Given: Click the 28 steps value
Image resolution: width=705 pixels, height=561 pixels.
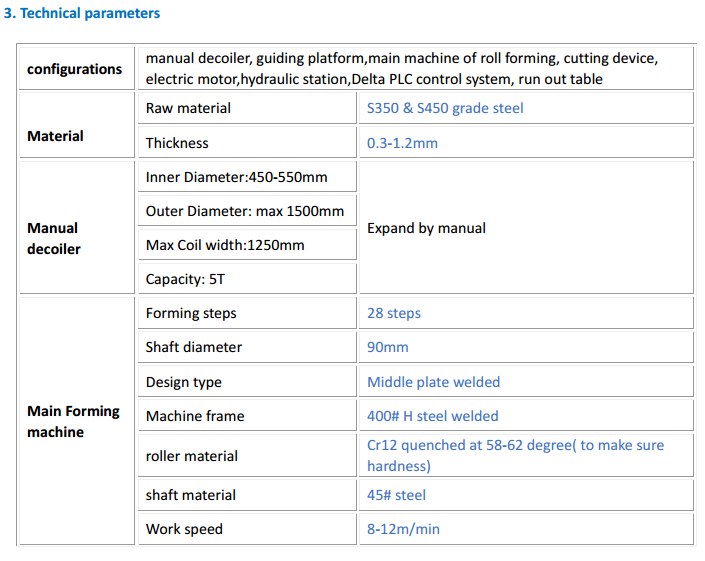Looking at the screenshot, I should coord(394,313).
